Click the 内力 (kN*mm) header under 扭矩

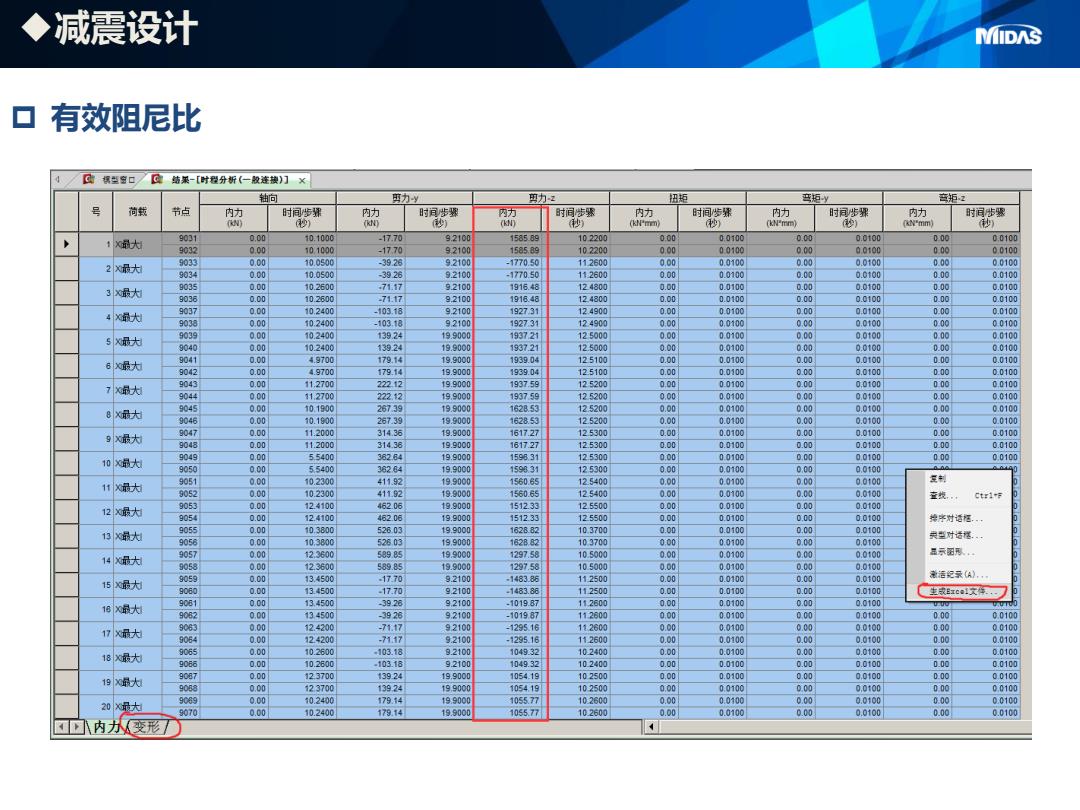point(644,218)
